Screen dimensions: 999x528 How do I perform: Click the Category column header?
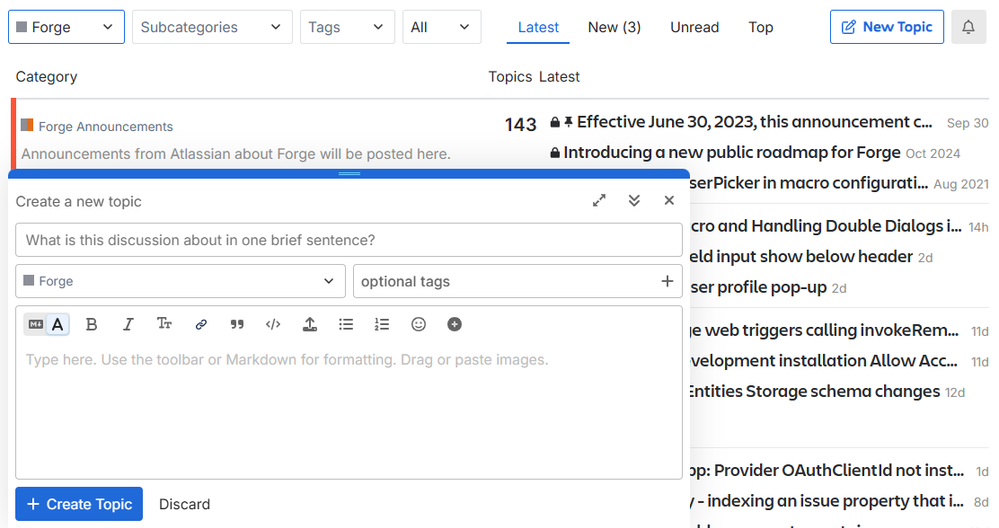click(x=47, y=76)
